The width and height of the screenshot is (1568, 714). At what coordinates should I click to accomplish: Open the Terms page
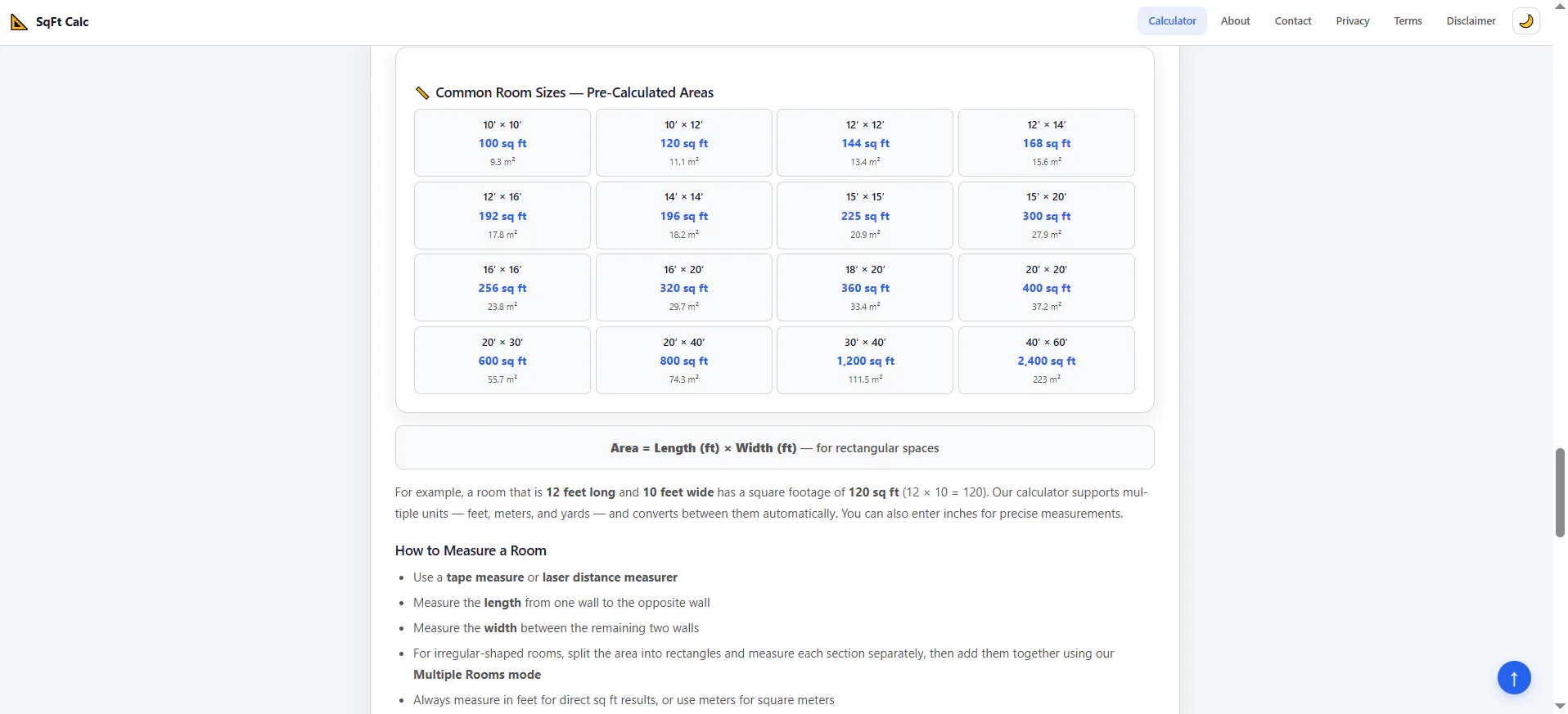click(1408, 21)
